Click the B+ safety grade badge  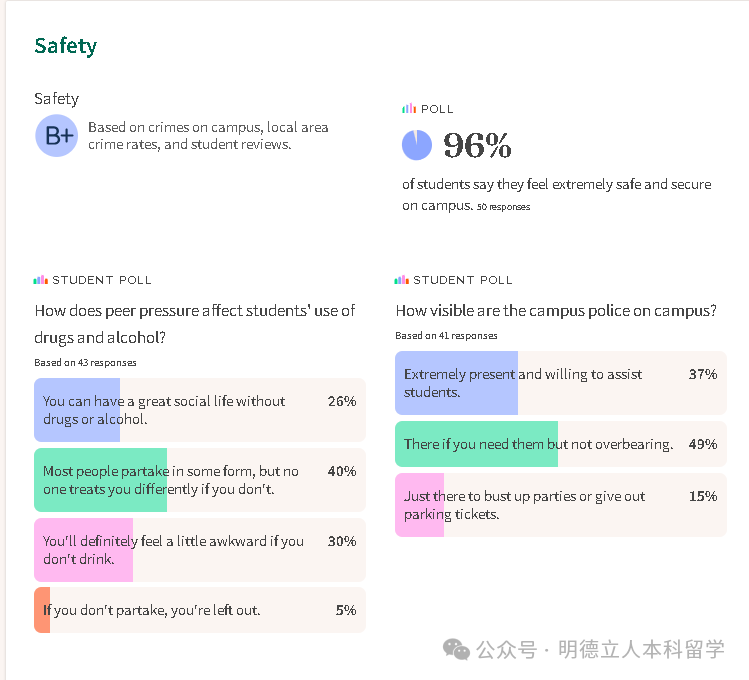[x=57, y=137]
